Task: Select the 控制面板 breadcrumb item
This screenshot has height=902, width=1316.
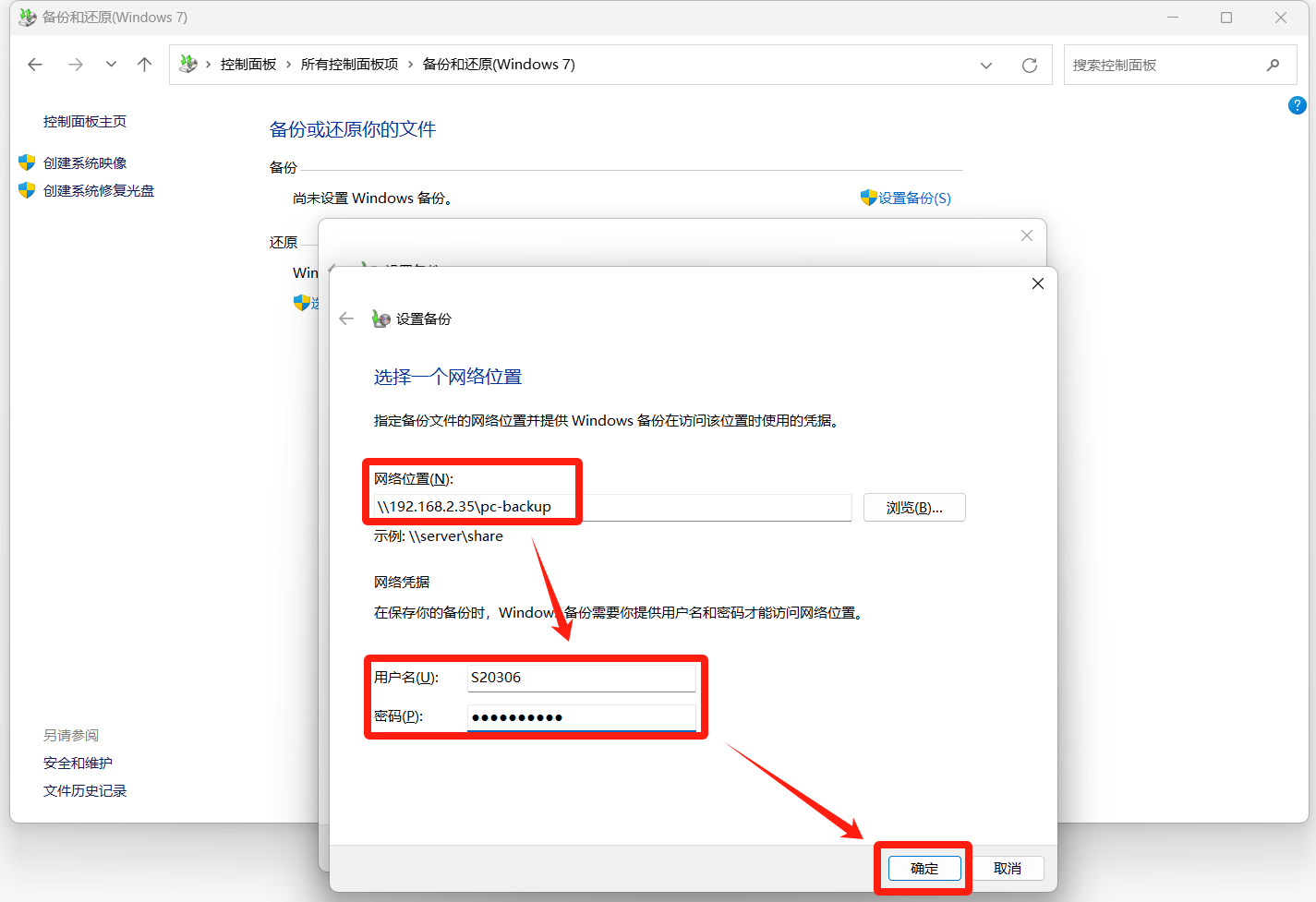Action: tap(248, 65)
